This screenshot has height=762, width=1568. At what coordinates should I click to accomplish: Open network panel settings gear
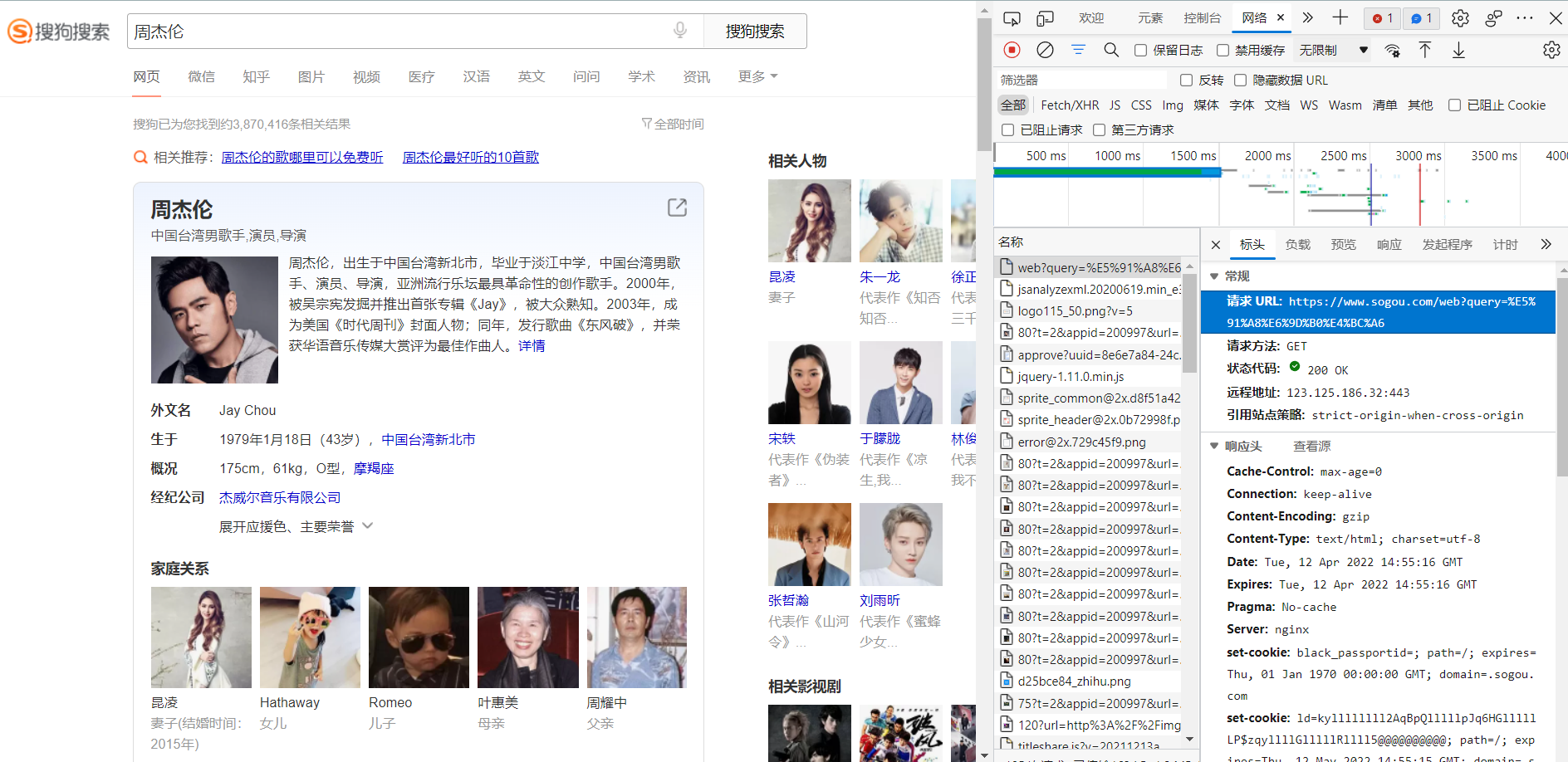pos(1551,50)
